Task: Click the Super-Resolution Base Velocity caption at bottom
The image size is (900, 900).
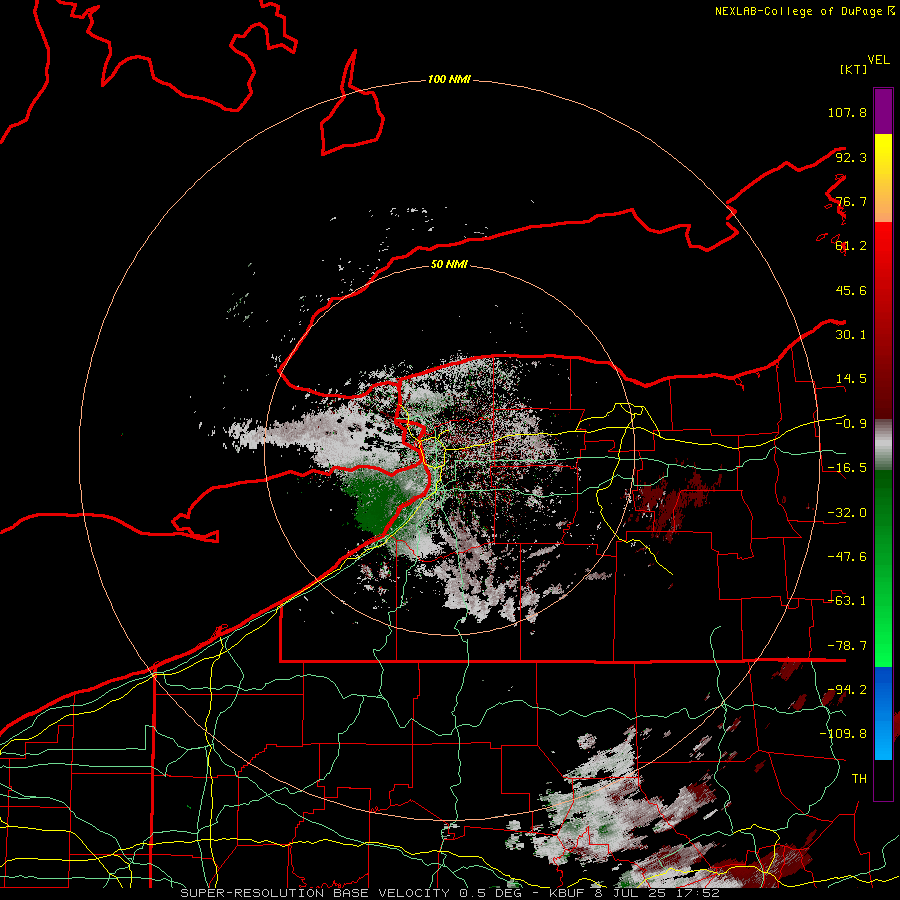Action: click(449, 893)
